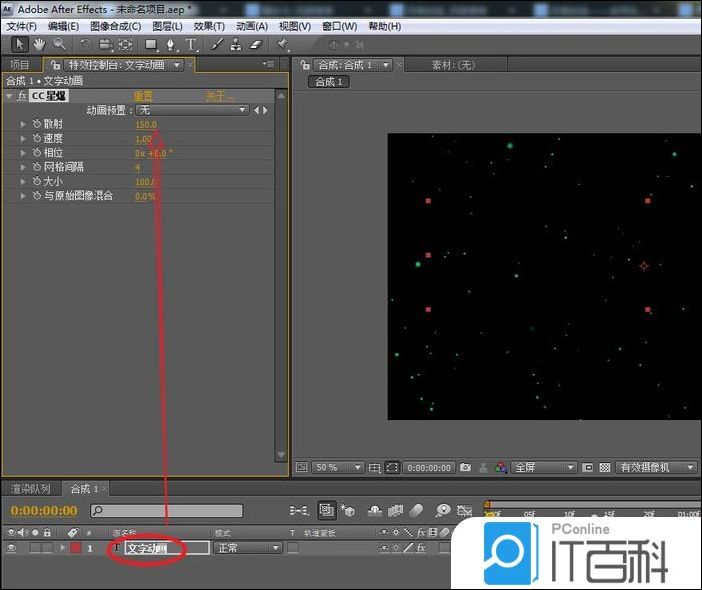702x590 pixels.
Task: Click the 关于 link in effect panel
Action: pos(217,96)
